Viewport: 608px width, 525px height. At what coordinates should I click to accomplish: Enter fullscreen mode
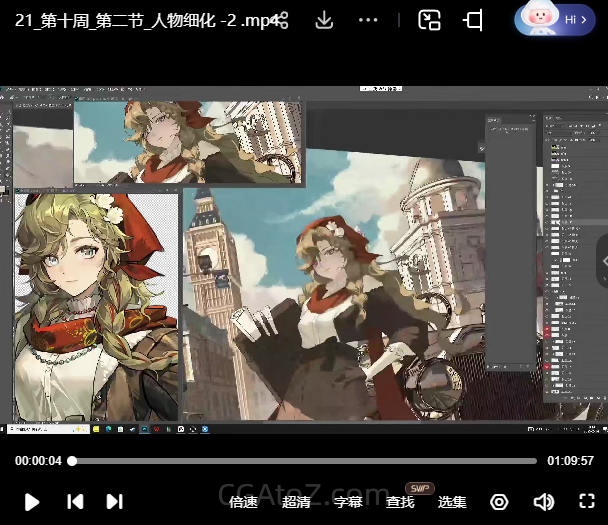tap(587, 502)
